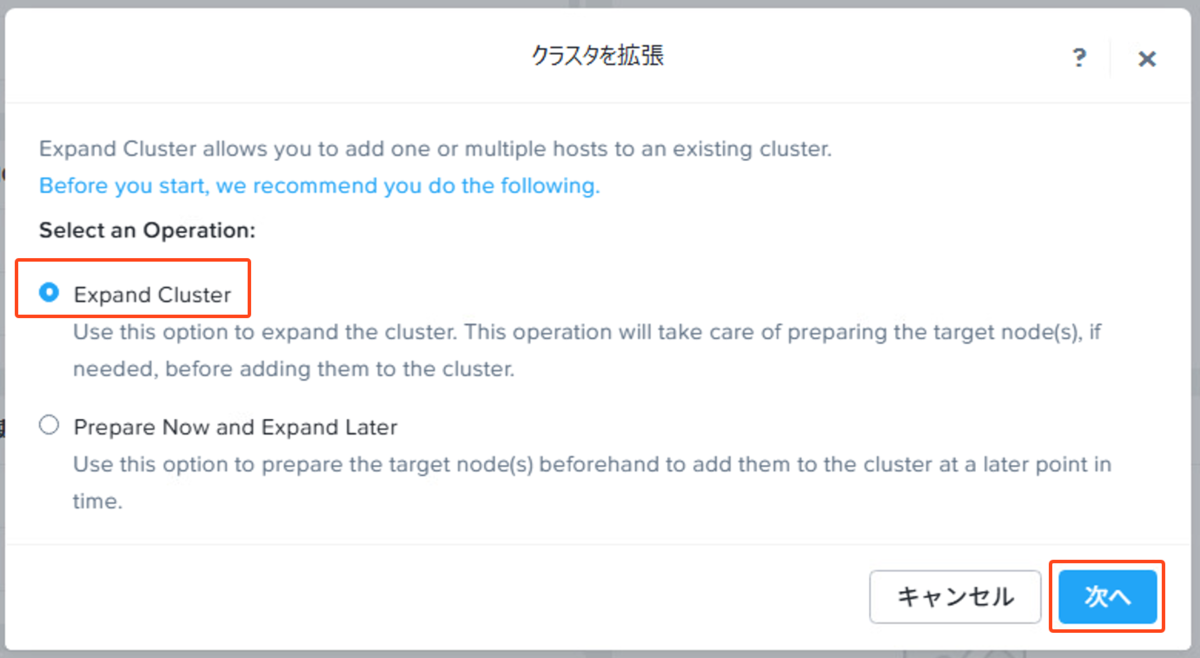Click the word 'time.' in last description
Viewport: 1200px width, 658px height.
point(98,502)
